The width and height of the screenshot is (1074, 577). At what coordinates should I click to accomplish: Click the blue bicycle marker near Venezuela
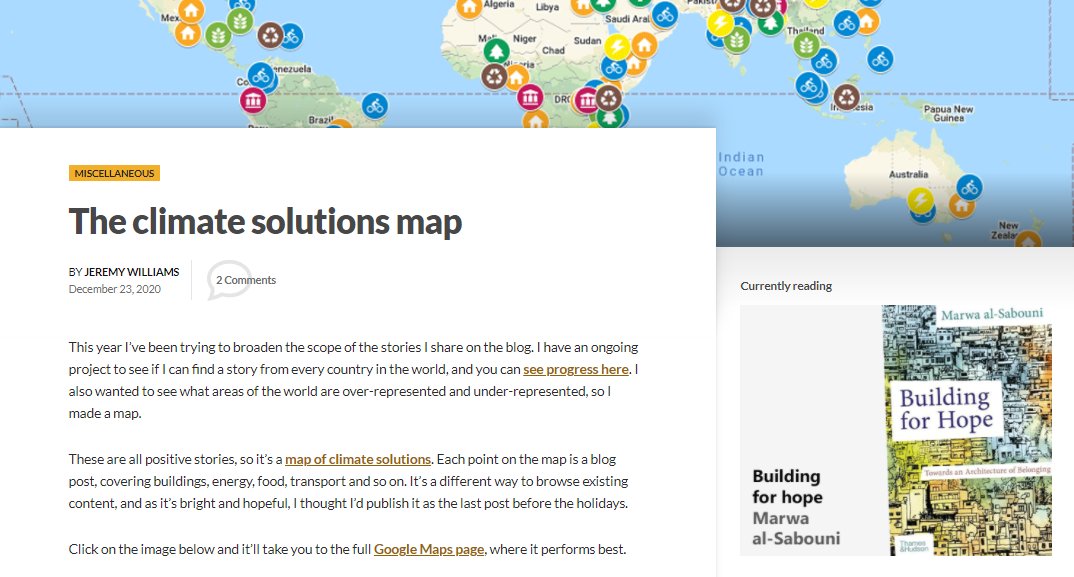coord(261,75)
